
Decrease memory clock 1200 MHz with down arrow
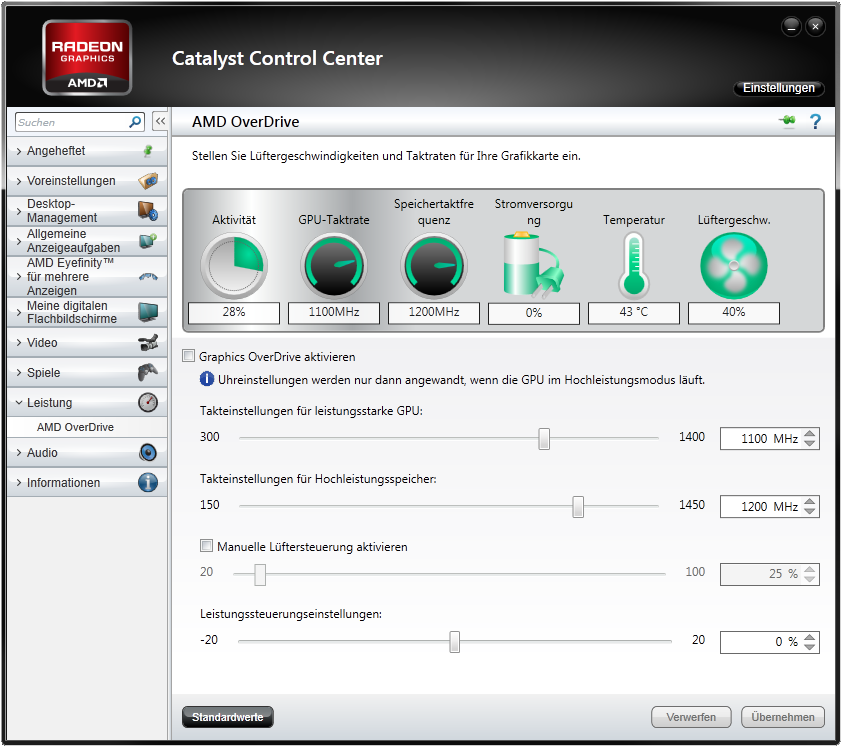(810, 511)
